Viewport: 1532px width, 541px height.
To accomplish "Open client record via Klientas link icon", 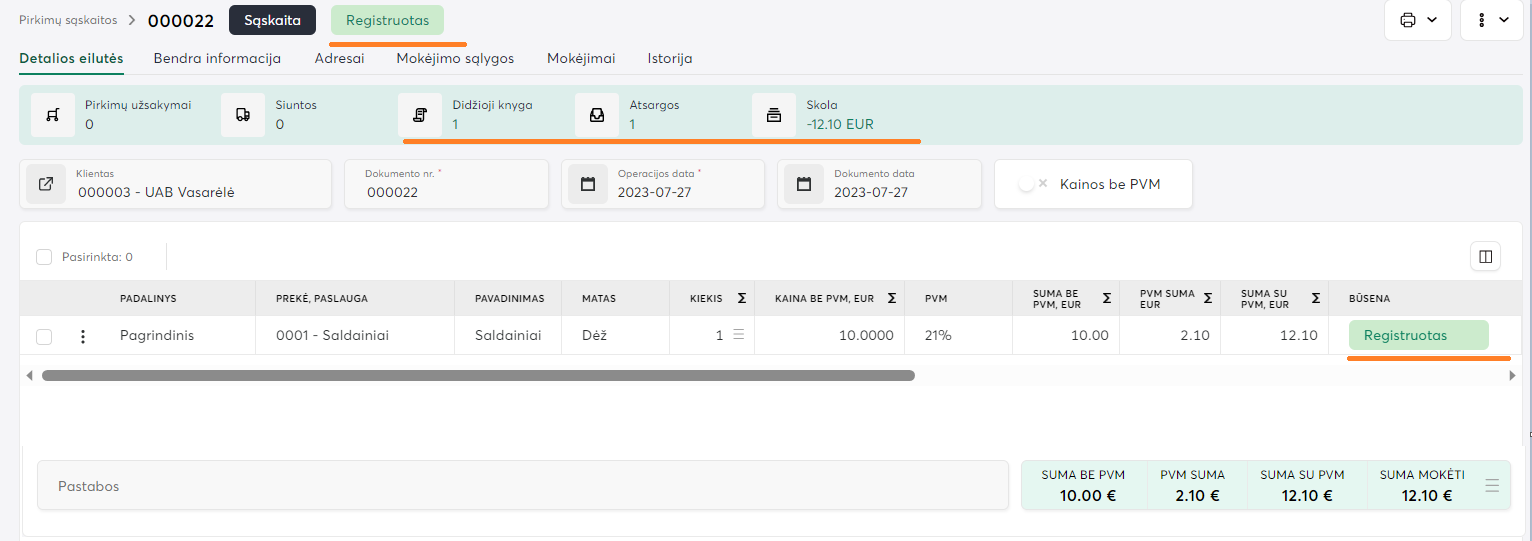I will pyautogui.click(x=46, y=184).
